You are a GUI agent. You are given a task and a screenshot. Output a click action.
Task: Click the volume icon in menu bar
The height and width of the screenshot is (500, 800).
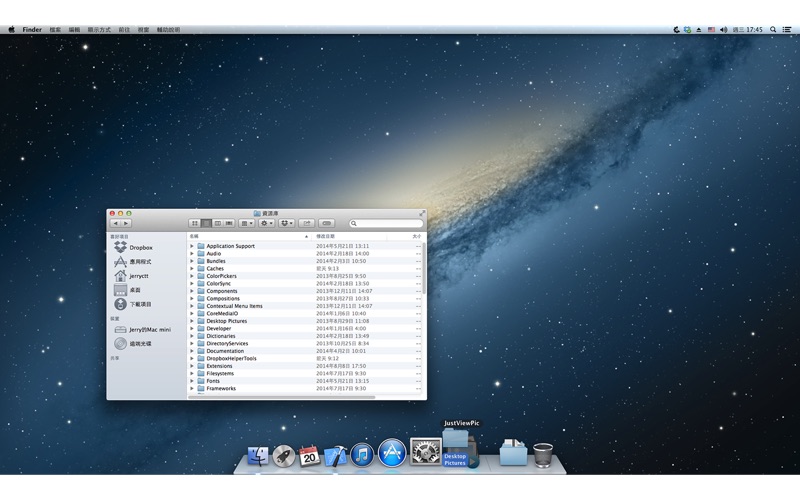point(723,30)
